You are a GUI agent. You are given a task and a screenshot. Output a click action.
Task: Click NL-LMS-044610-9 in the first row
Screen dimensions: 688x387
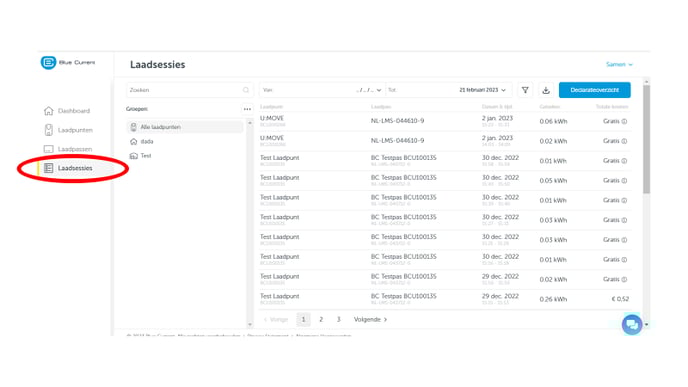pyautogui.click(x=398, y=121)
